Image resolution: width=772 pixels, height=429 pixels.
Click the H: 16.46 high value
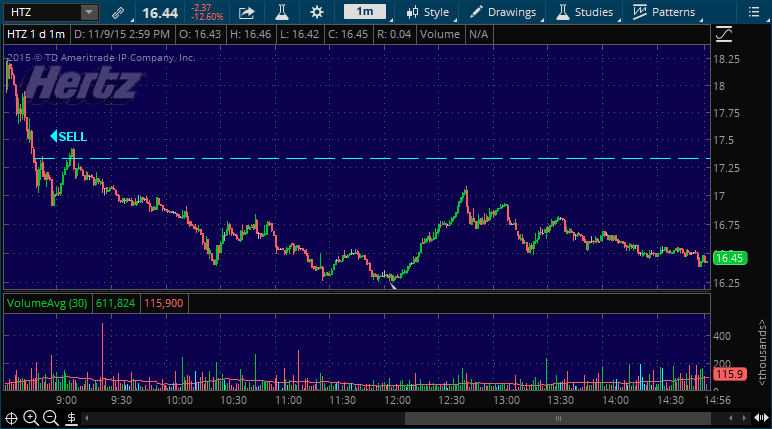[251, 34]
